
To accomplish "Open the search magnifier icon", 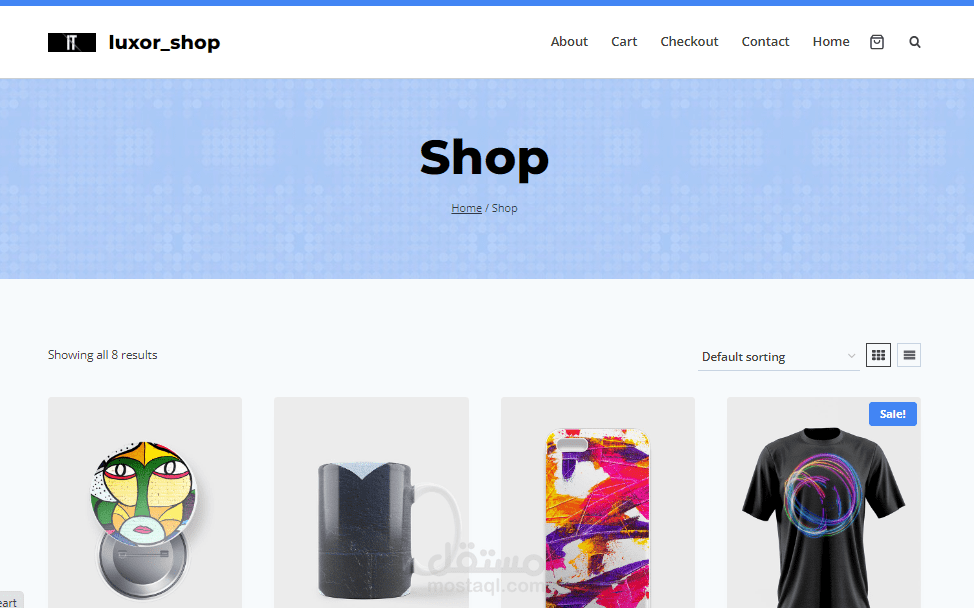I will click(x=914, y=42).
